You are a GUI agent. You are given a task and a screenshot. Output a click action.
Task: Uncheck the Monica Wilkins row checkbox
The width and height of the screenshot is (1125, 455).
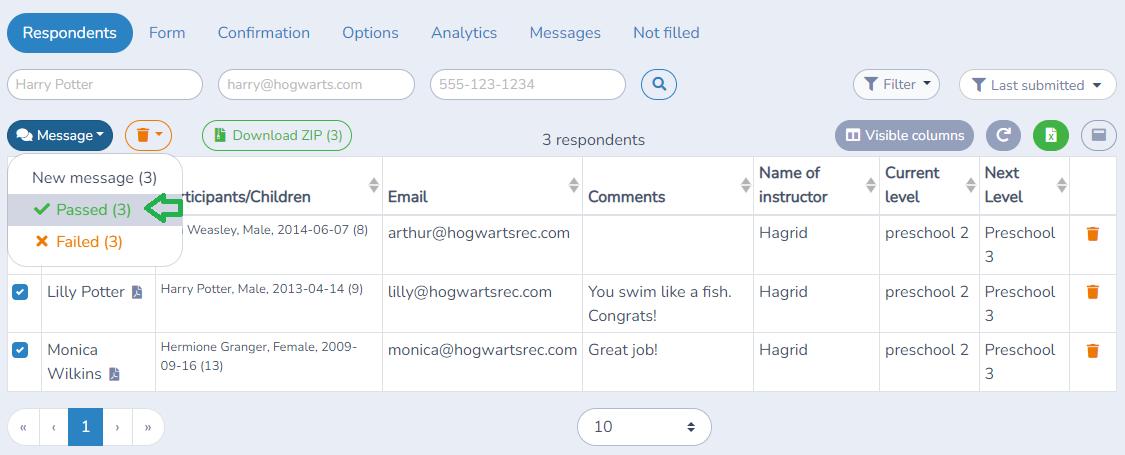coord(20,350)
